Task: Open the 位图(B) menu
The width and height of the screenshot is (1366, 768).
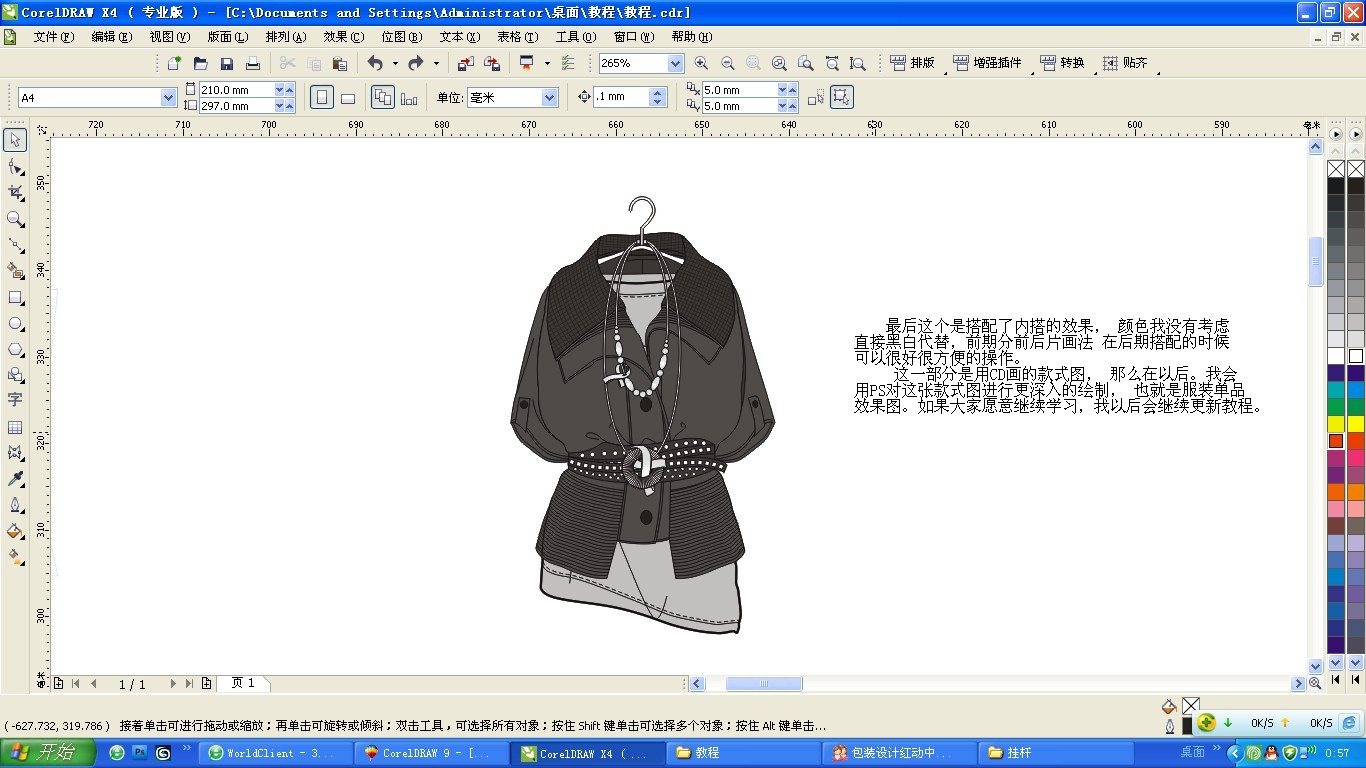Action: pyautogui.click(x=402, y=37)
